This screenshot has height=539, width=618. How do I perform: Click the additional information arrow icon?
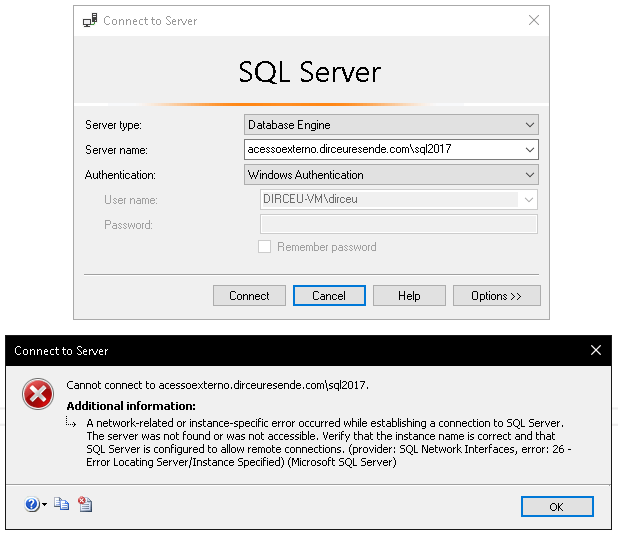pyautogui.click(x=71, y=423)
